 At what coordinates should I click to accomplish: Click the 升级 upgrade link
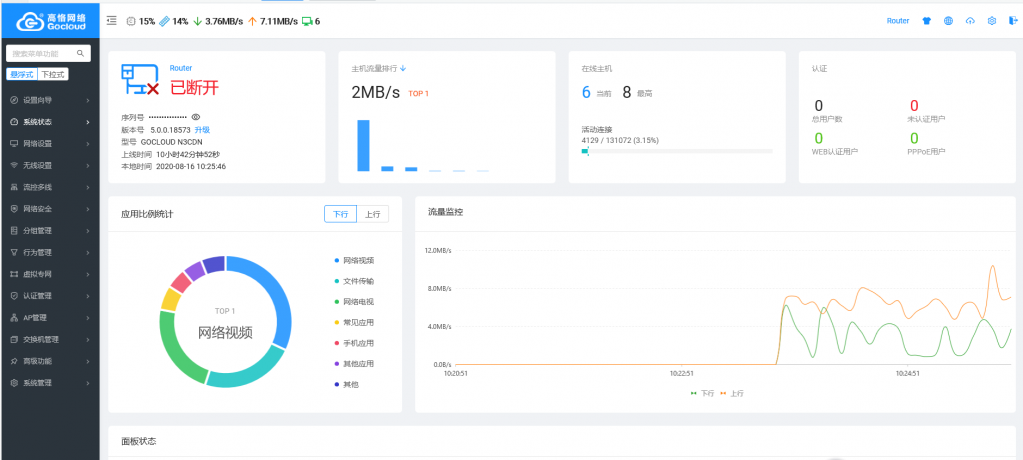[x=202, y=130]
